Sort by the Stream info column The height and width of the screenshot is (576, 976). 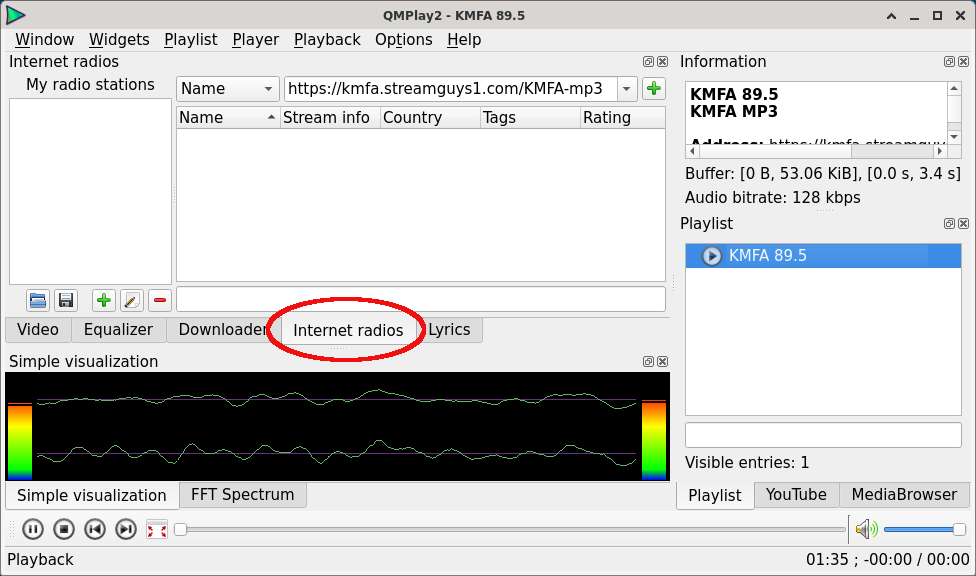point(330,118)
